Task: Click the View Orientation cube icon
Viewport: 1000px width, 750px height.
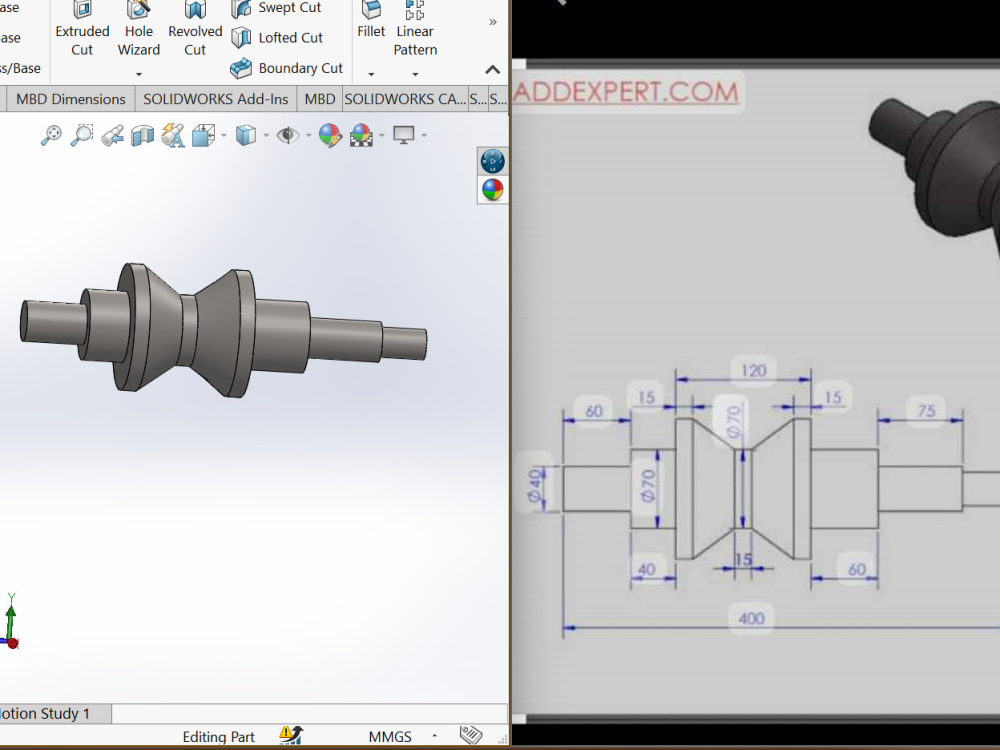Action: point(203,135)
